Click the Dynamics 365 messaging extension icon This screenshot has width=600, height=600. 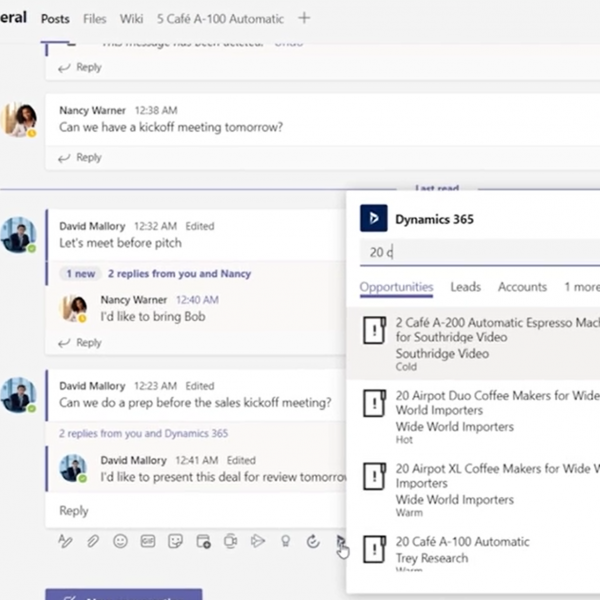[341, 541]
